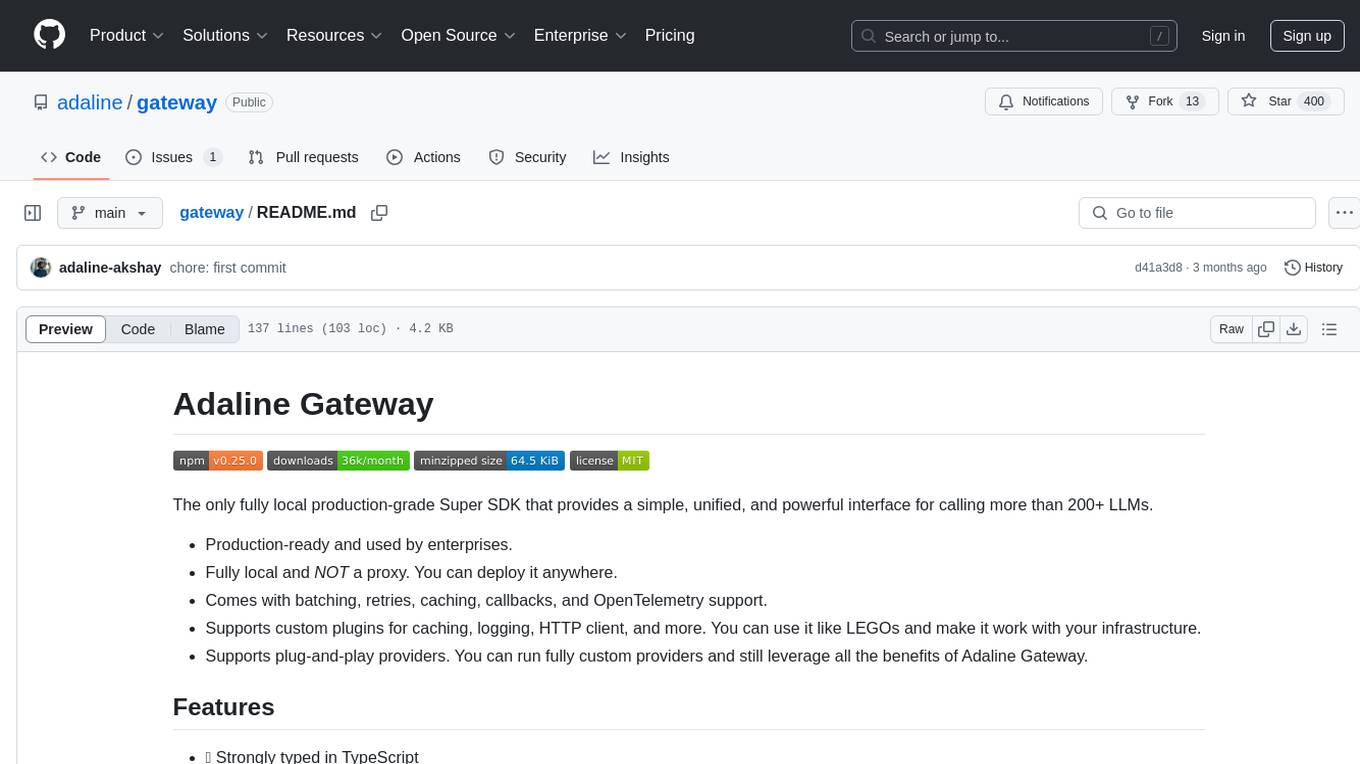Click the repository icon beside adaline

click(40, 102)
